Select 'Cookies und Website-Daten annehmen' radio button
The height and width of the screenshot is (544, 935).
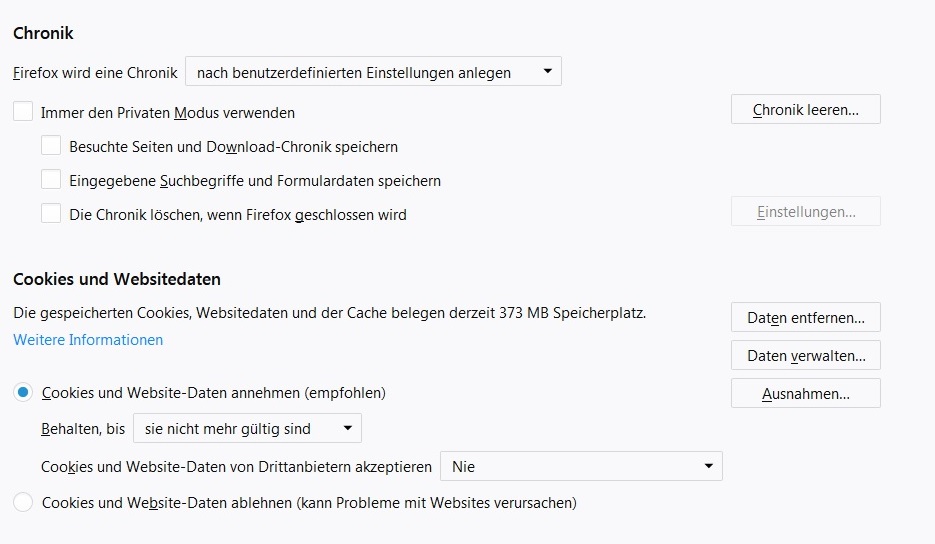[23, 392]
